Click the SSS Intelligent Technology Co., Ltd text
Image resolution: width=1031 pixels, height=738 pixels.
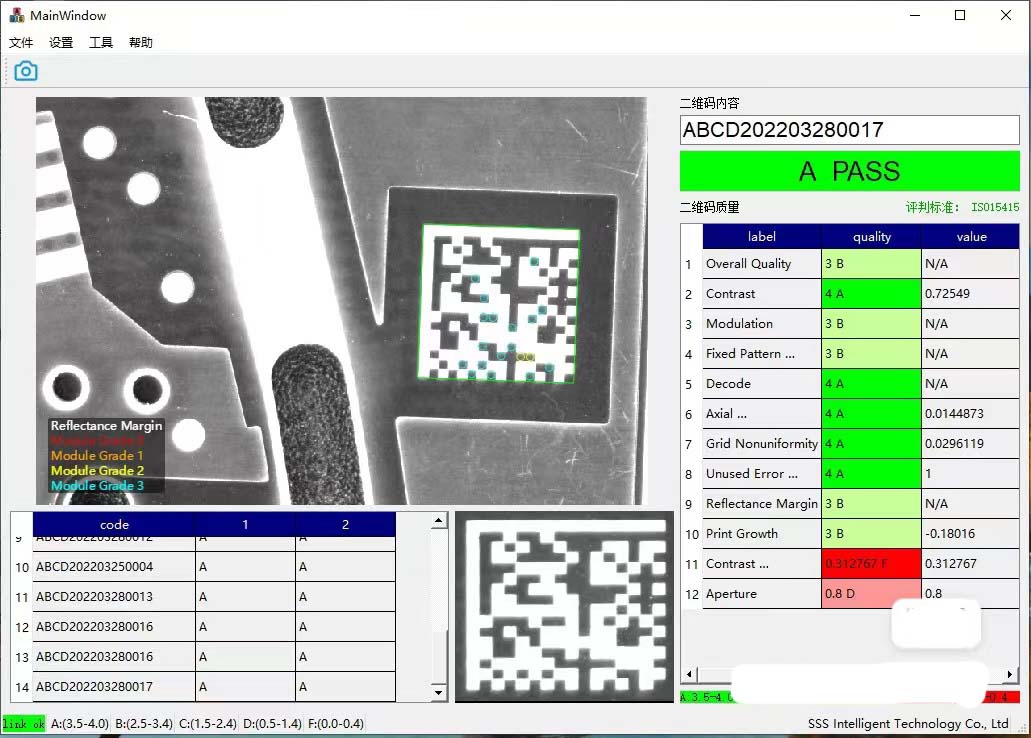point(908,724)
